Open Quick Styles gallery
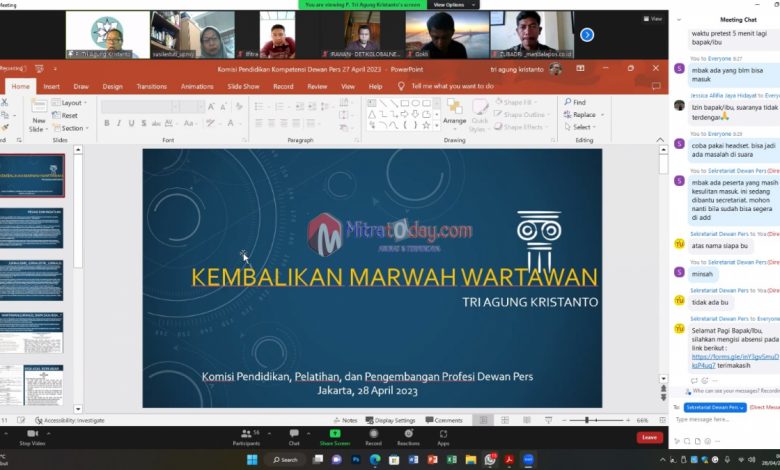 (479, 115)
